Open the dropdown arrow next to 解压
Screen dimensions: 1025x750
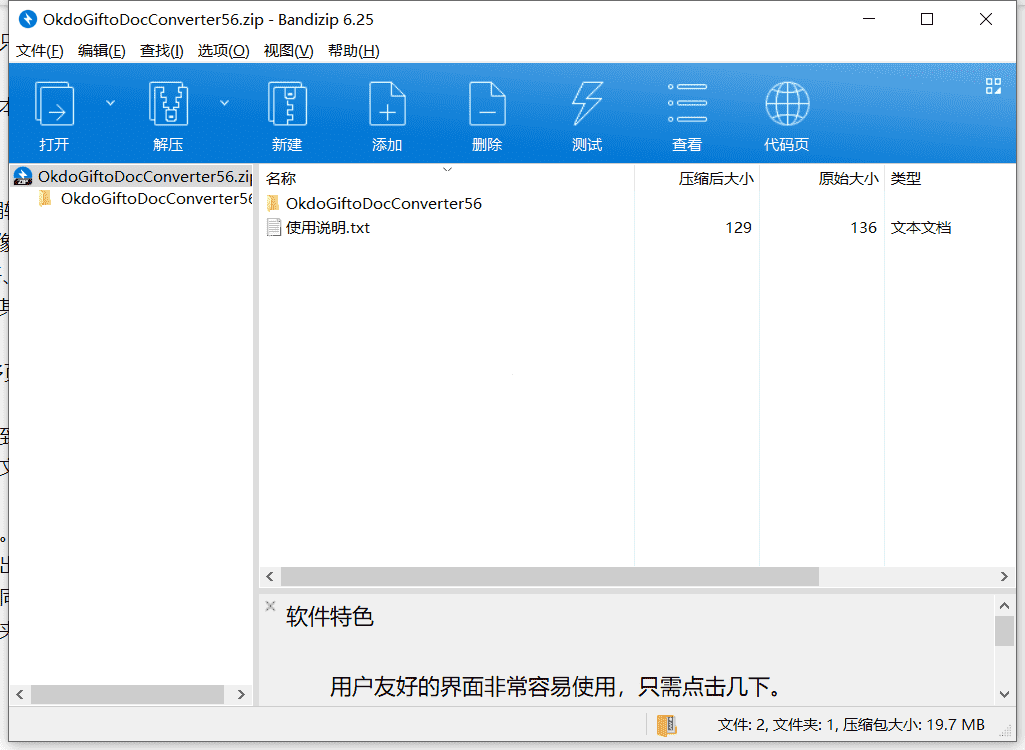click(224, 103)
